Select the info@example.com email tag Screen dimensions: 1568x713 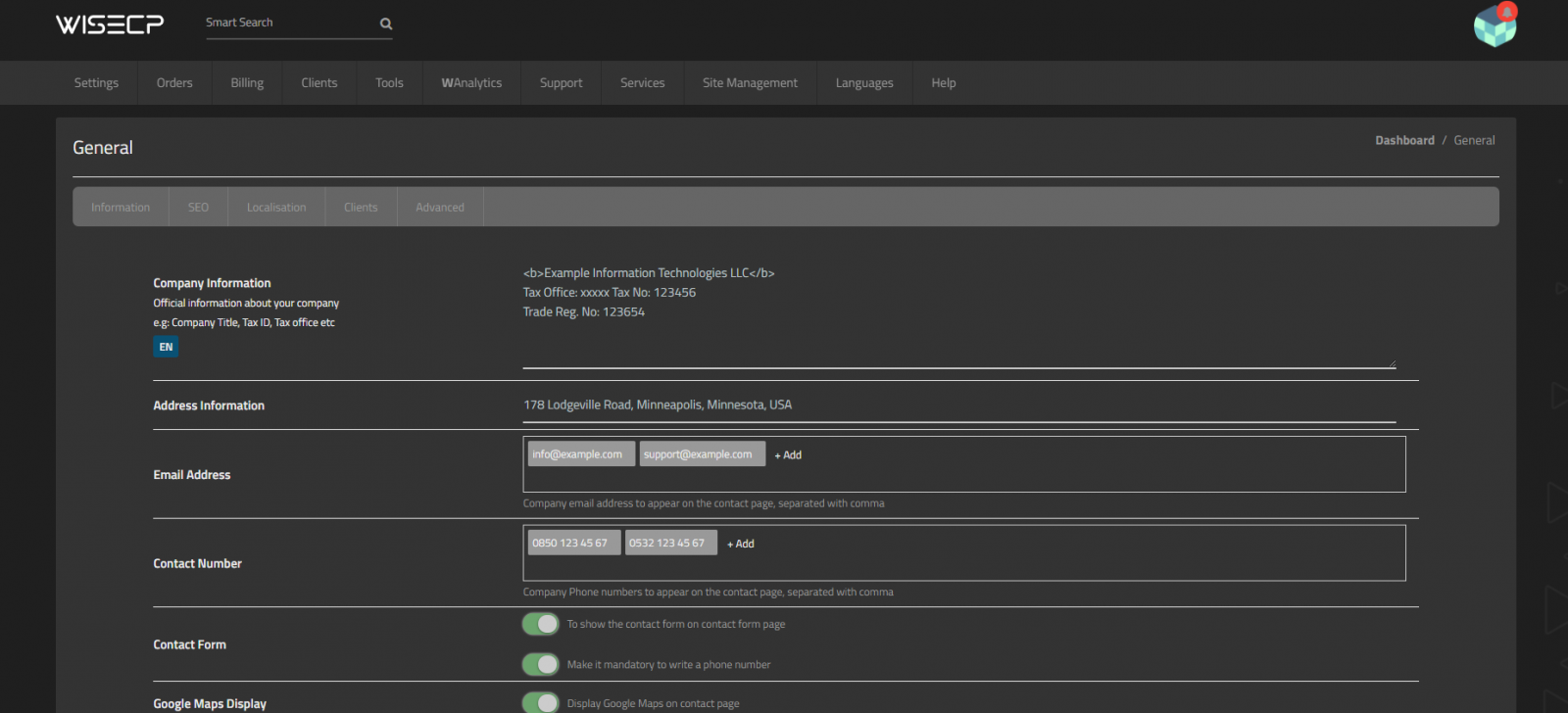[x=581, y=454]
